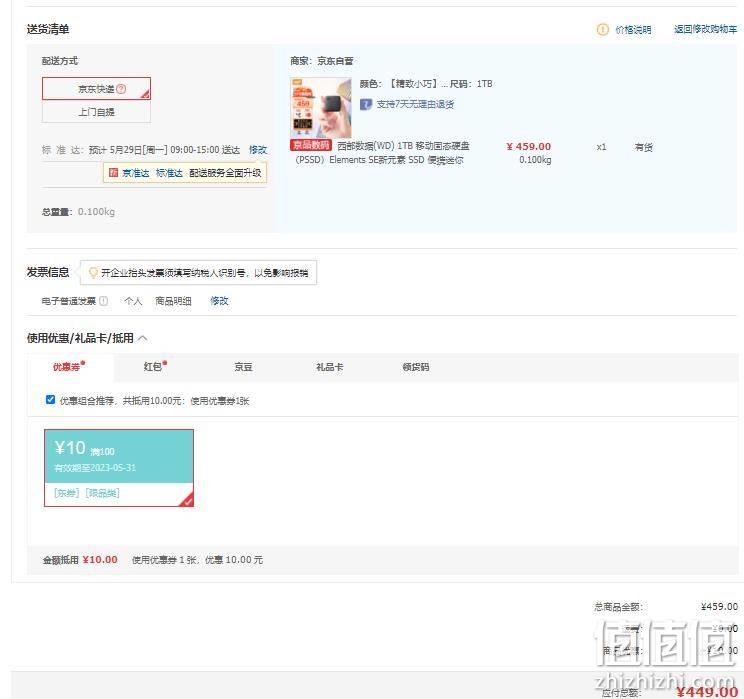This screenshot has height=699, width=744.
Task: Click the x1 quantity text
Action: tap(601, 147)
